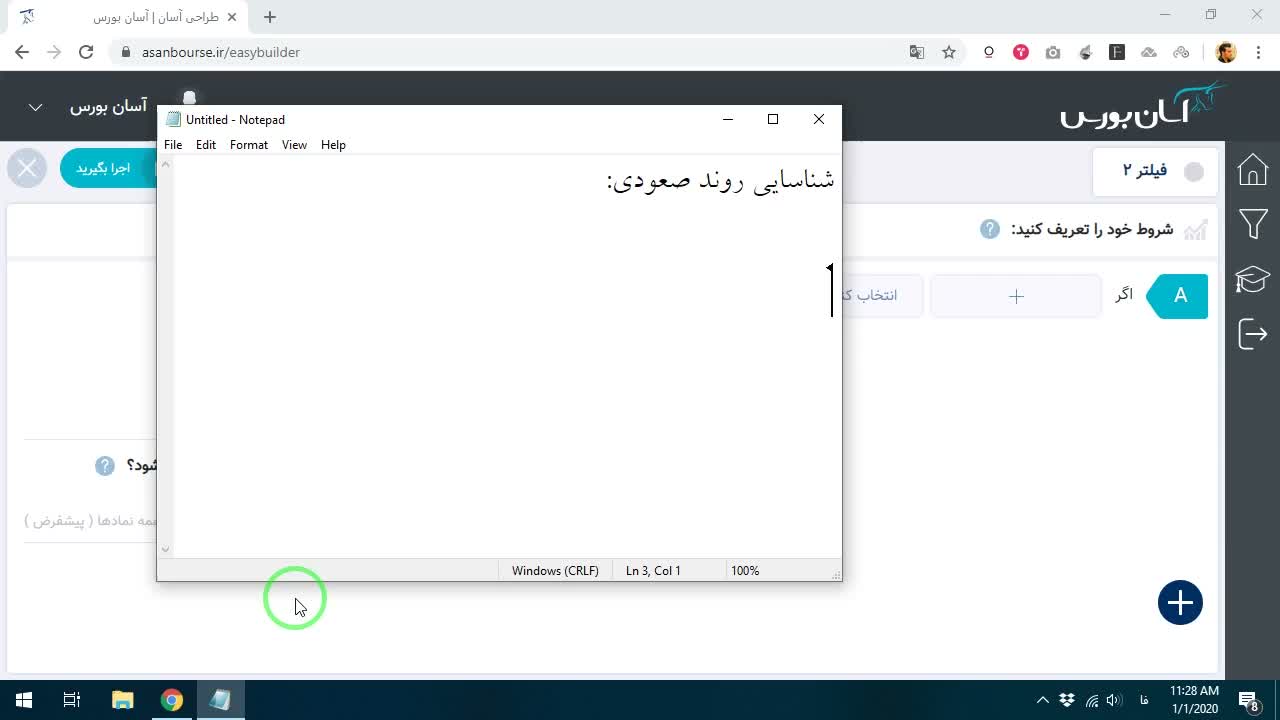
Task: Open the Chrome profile avatar
Action: click(1226, 52)
